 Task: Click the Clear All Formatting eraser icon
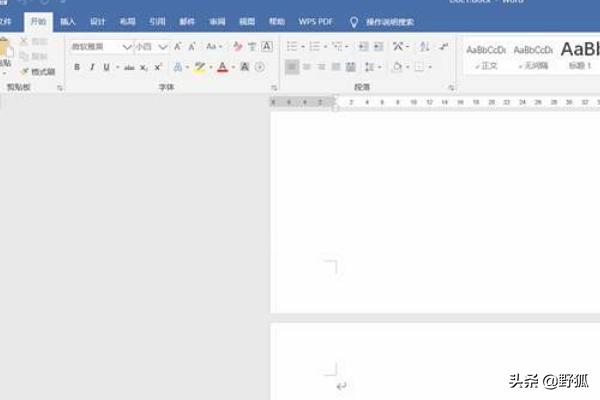(x=238, y=47)
